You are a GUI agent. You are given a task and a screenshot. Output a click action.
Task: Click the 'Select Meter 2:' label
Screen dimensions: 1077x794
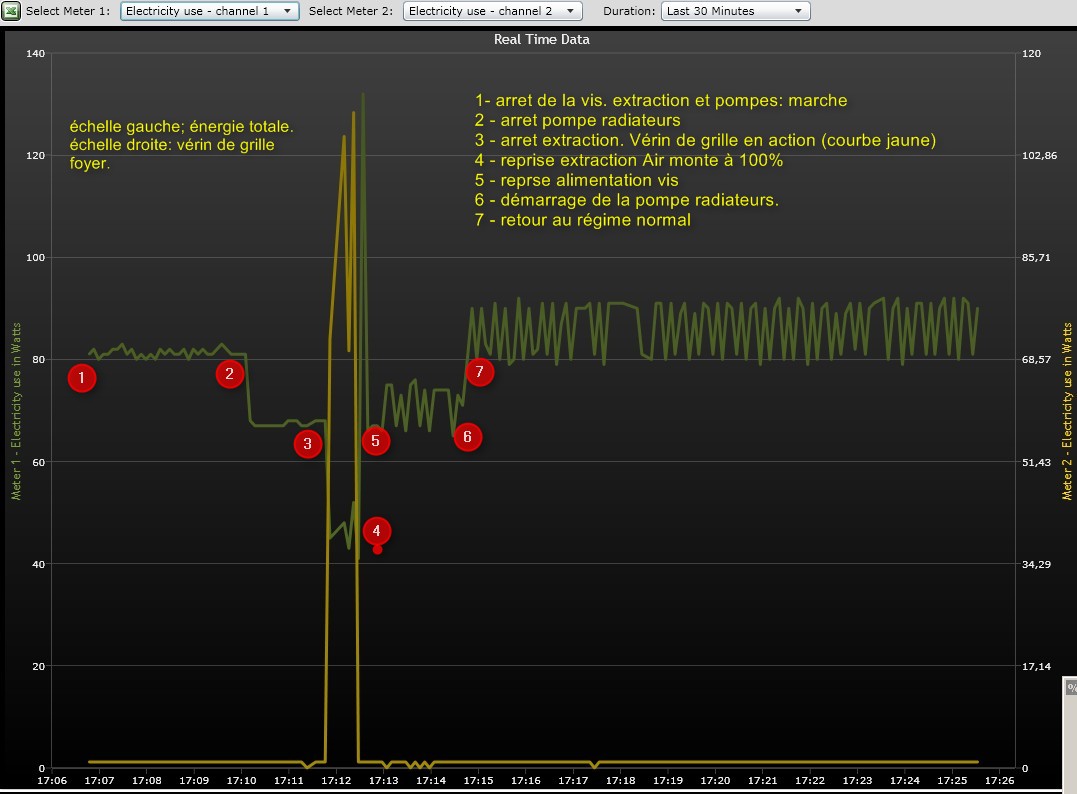(x=350, y=11)
